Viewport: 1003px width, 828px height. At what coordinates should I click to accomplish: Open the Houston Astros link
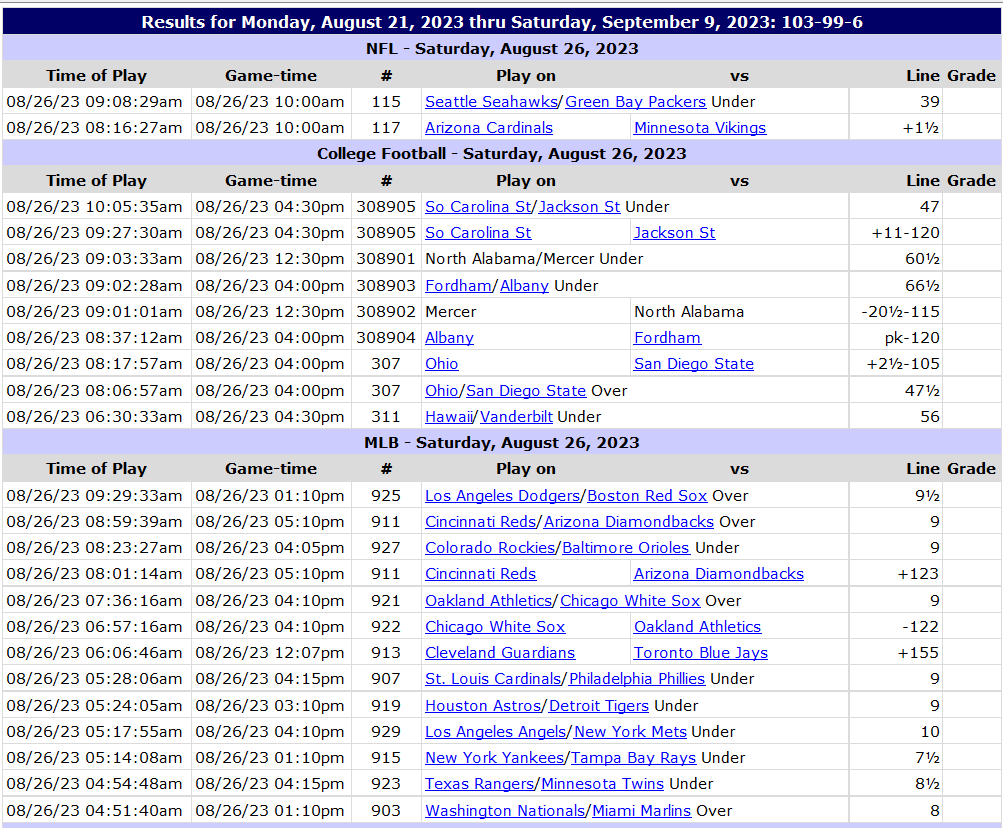click(x=483, y=706)
